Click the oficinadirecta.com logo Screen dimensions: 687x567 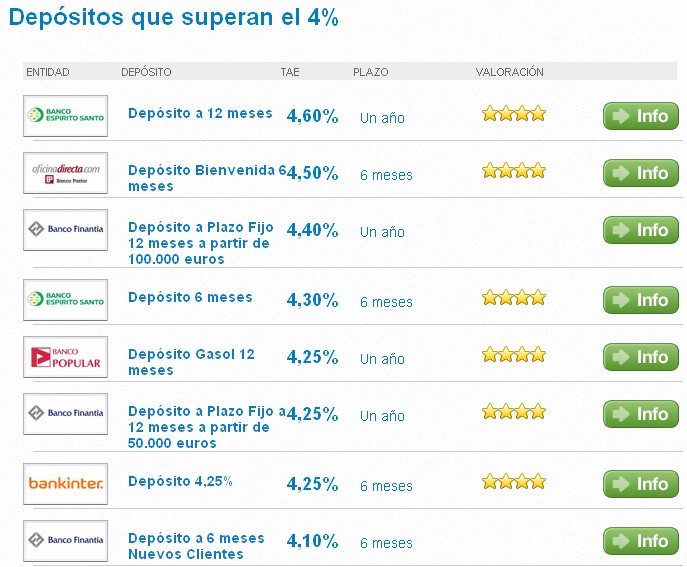coord(65,173)
